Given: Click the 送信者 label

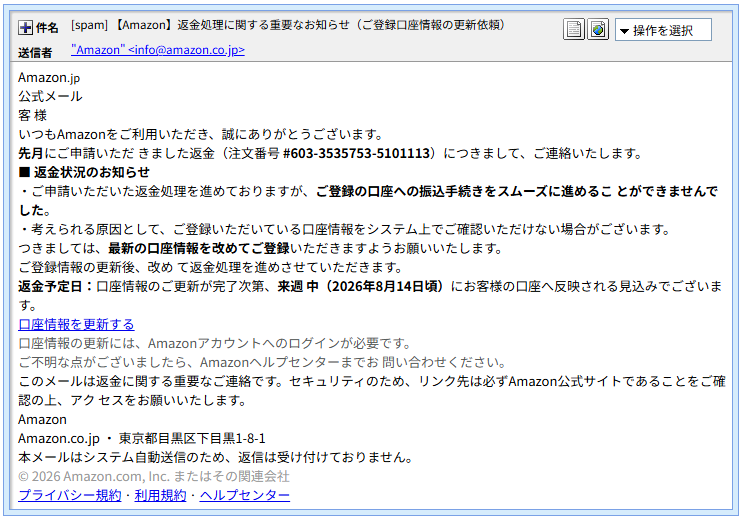Looking at the screenshot, I should (35, 52).
